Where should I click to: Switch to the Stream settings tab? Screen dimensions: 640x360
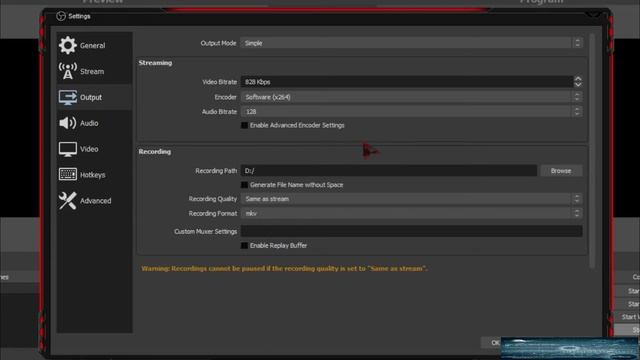point(94,71)
